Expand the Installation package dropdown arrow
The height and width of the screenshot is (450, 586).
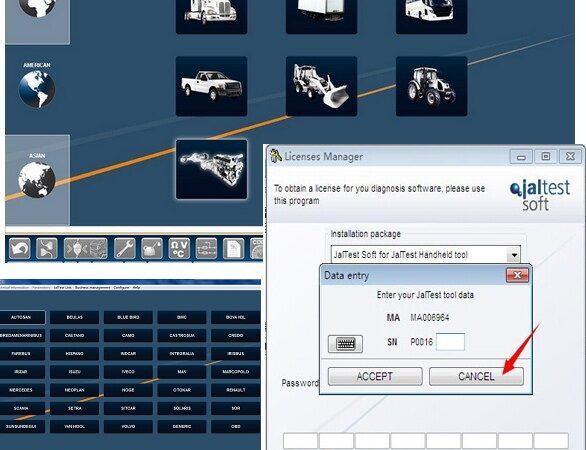tap(514, 255)
